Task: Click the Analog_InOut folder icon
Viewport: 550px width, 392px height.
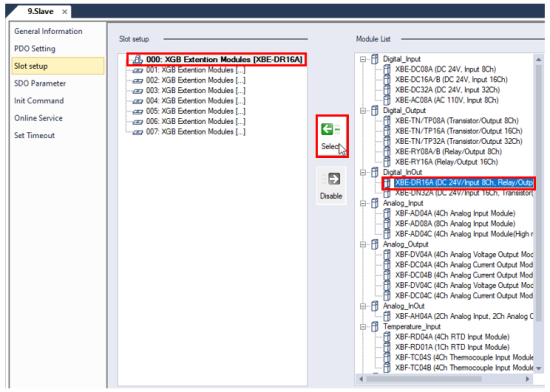Action: [375, 306]
